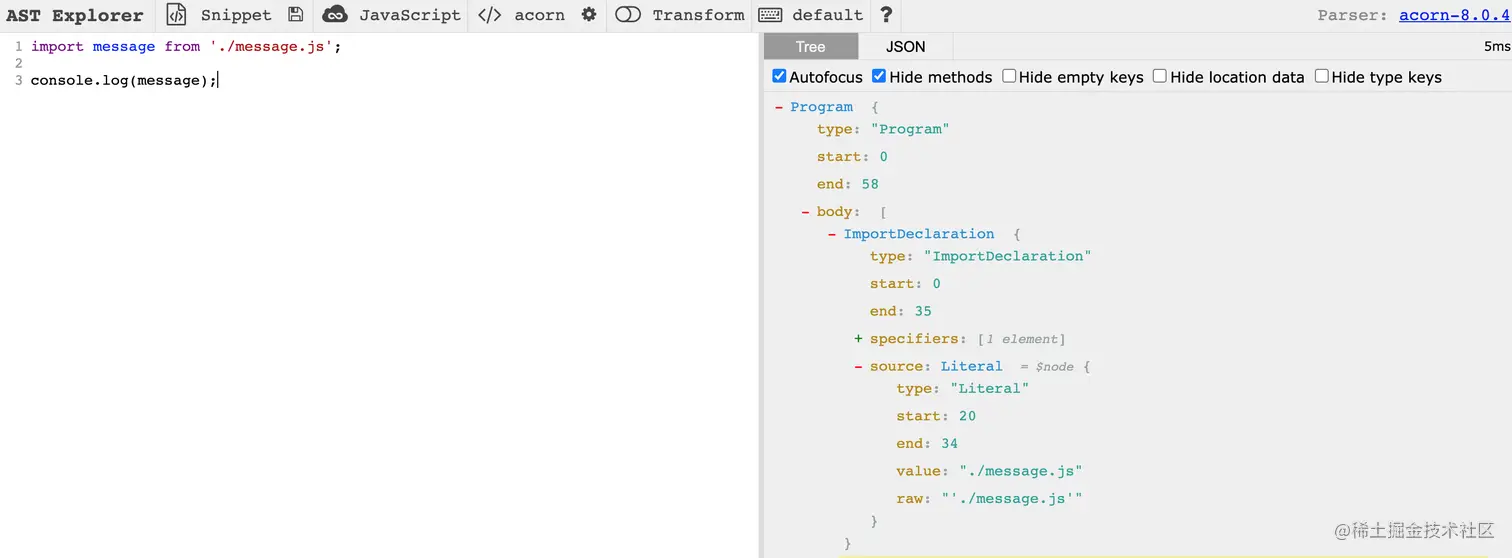1512x558 pixels.
Task: Expand the specifiers array
Action: 859,339
